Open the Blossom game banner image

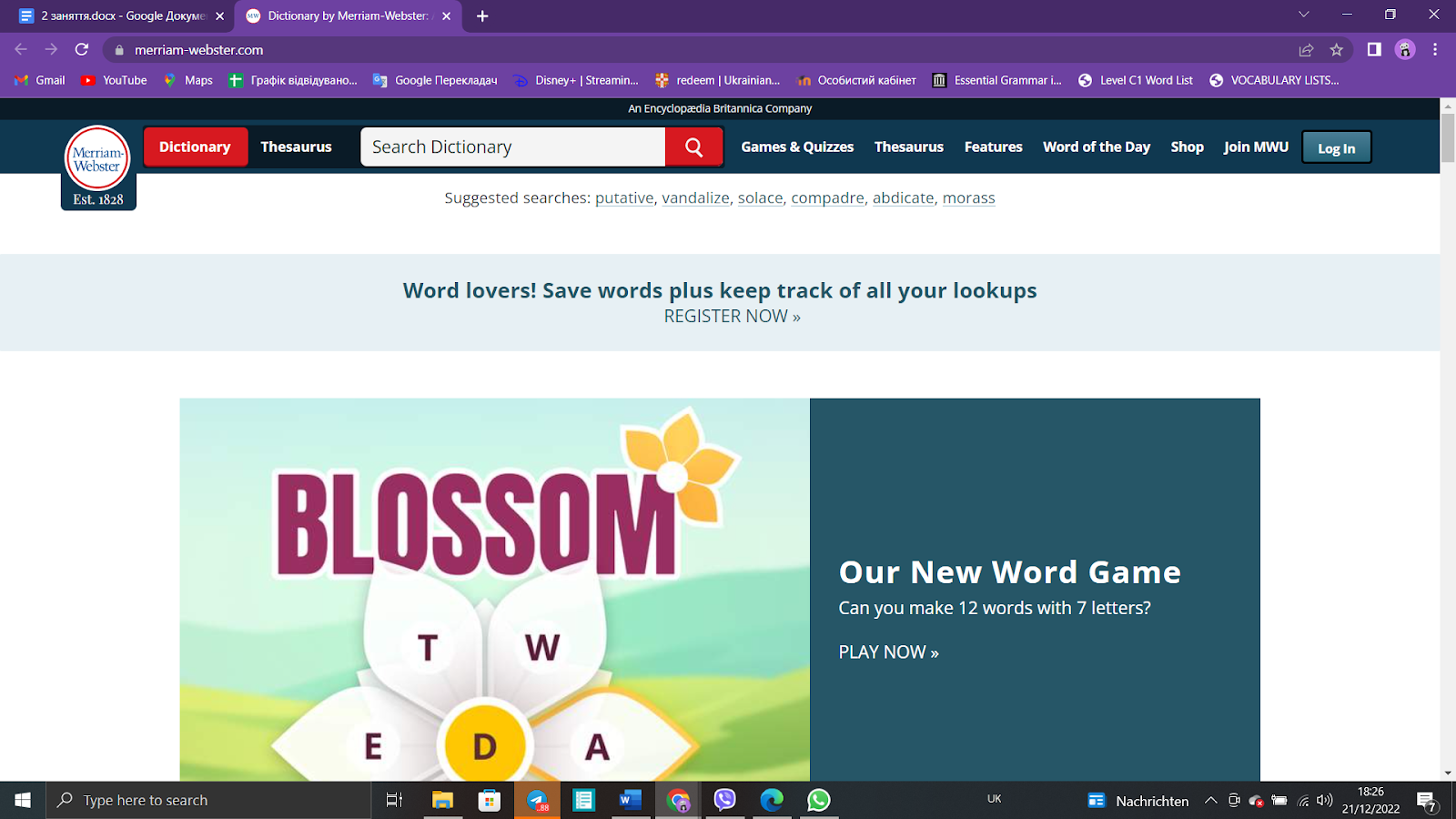point(494,590)
